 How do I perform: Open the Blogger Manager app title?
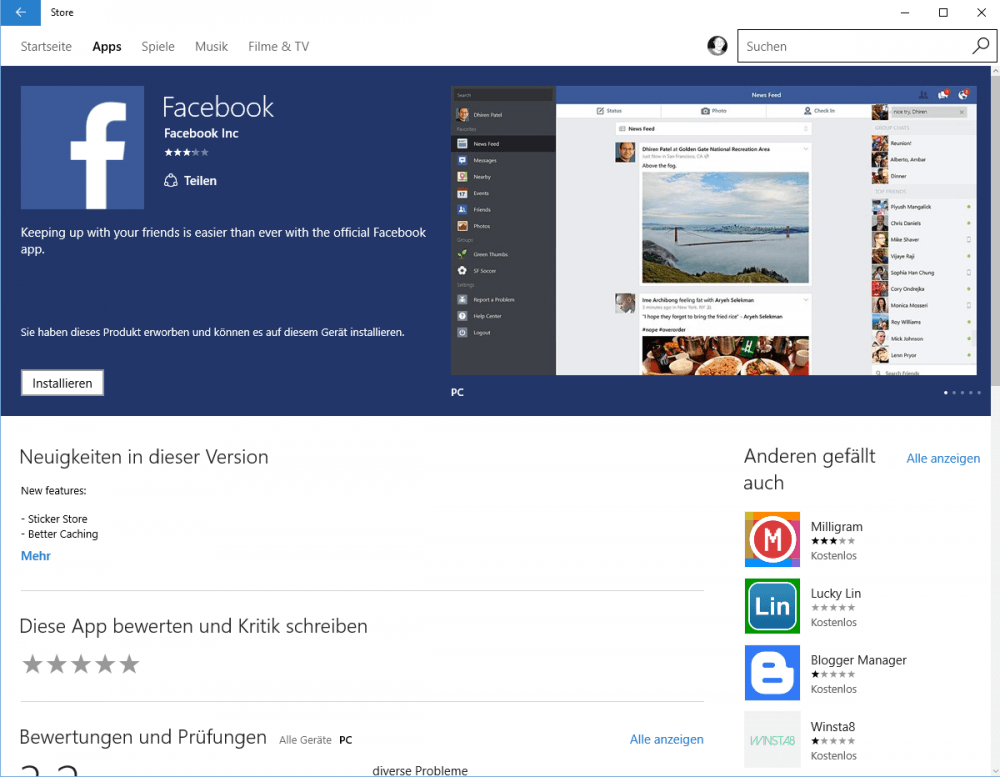(x=858, y=660)
